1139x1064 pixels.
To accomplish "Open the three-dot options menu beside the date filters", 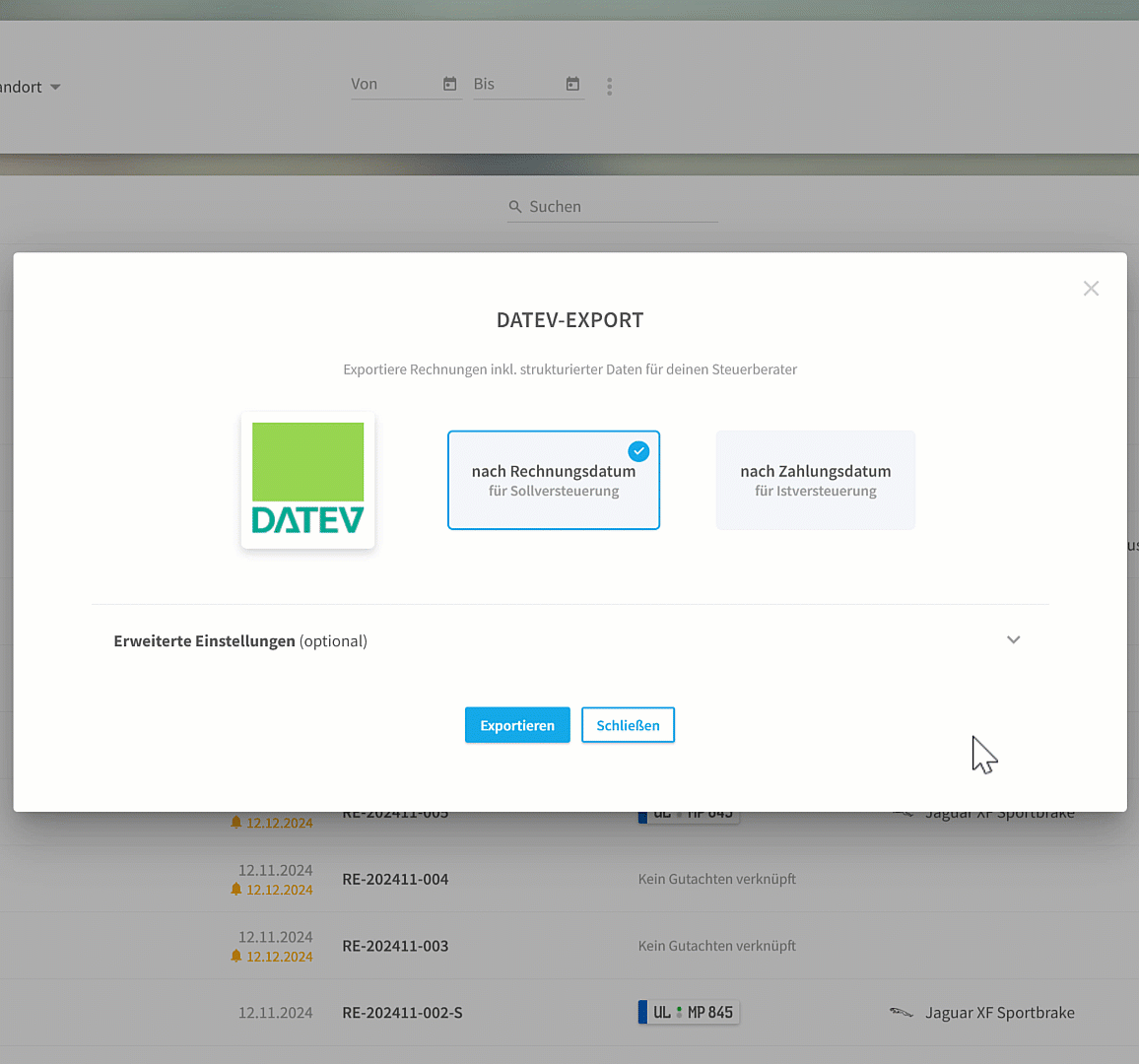I will tap(610, 87).
